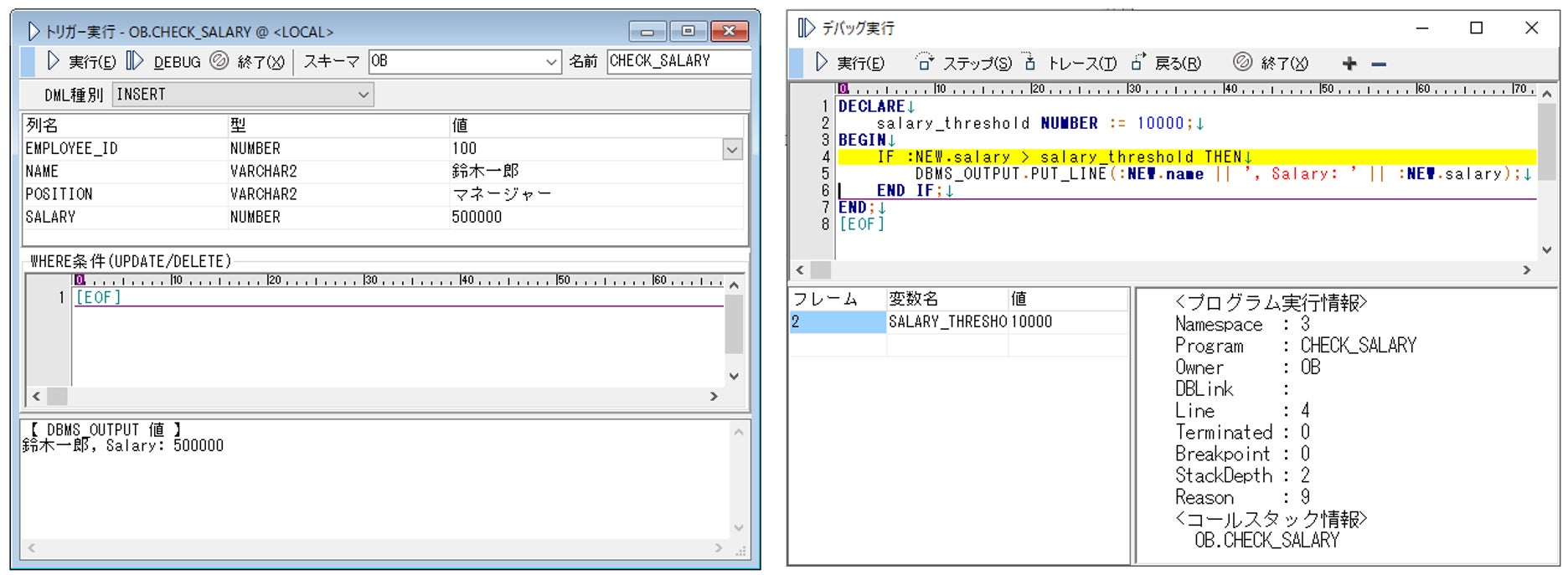Click line number 4 in code gutter
Screen dimensions: 1568x575
[825, 157]
